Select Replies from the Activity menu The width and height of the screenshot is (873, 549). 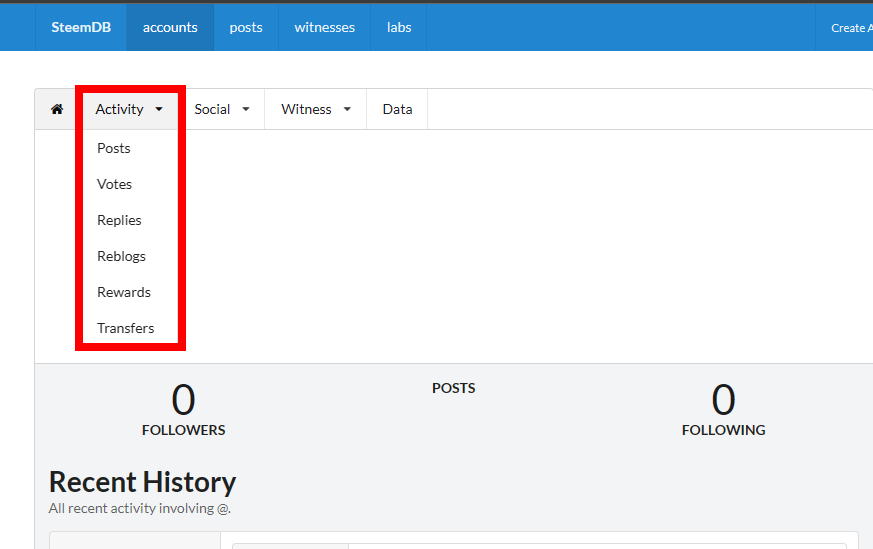(x=119, y=220)
